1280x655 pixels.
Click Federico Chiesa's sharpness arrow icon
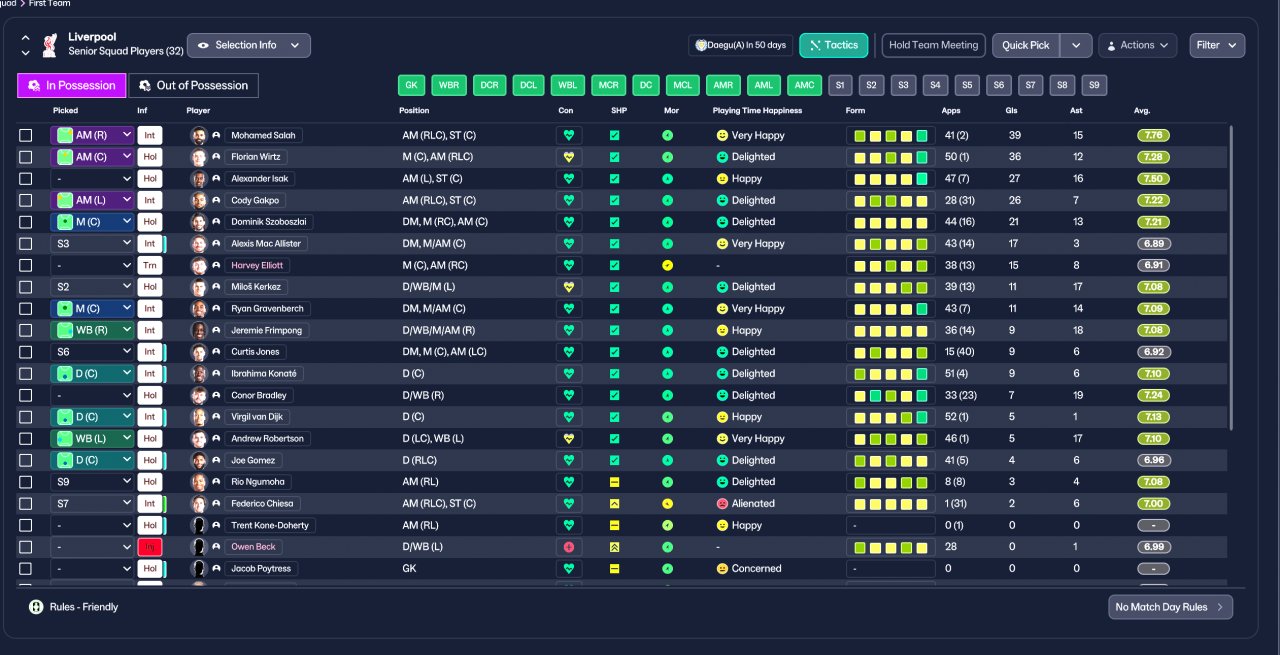[x=614, y=504]
